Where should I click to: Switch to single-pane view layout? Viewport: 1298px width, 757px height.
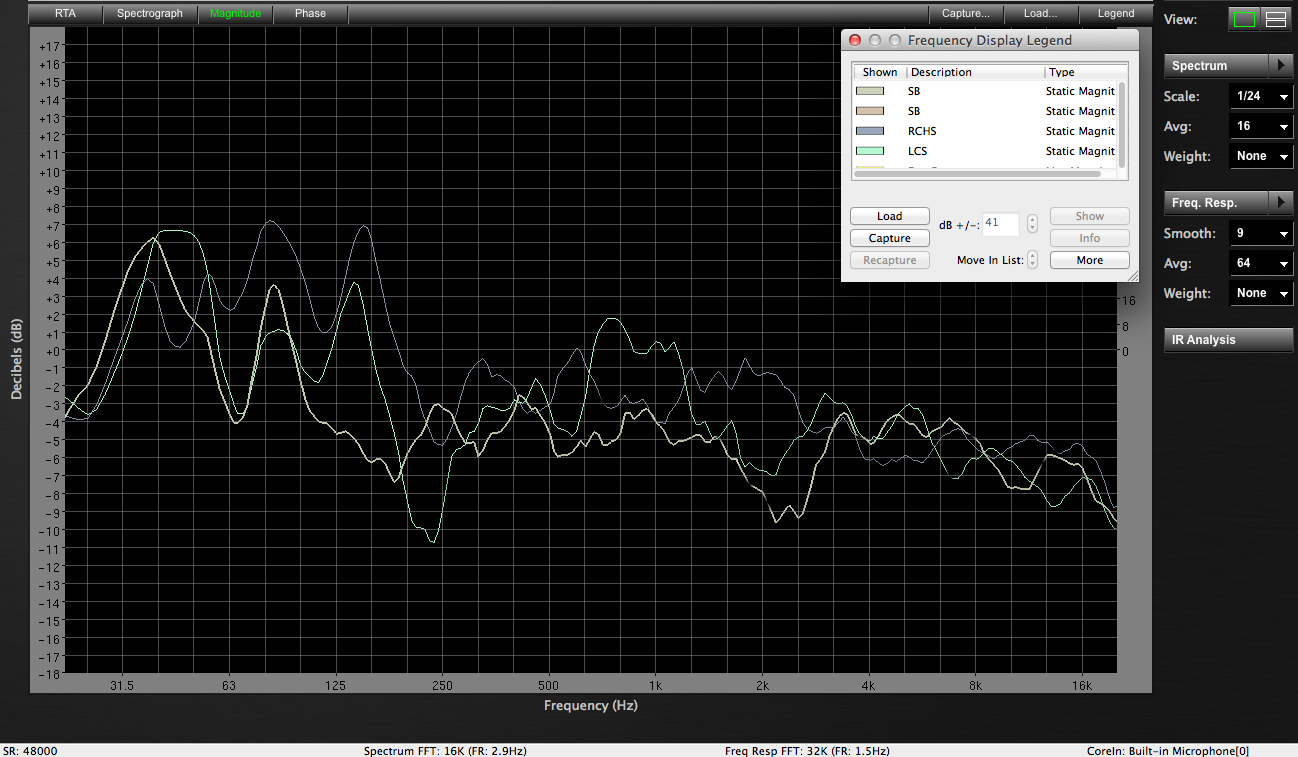(1244, 19)
